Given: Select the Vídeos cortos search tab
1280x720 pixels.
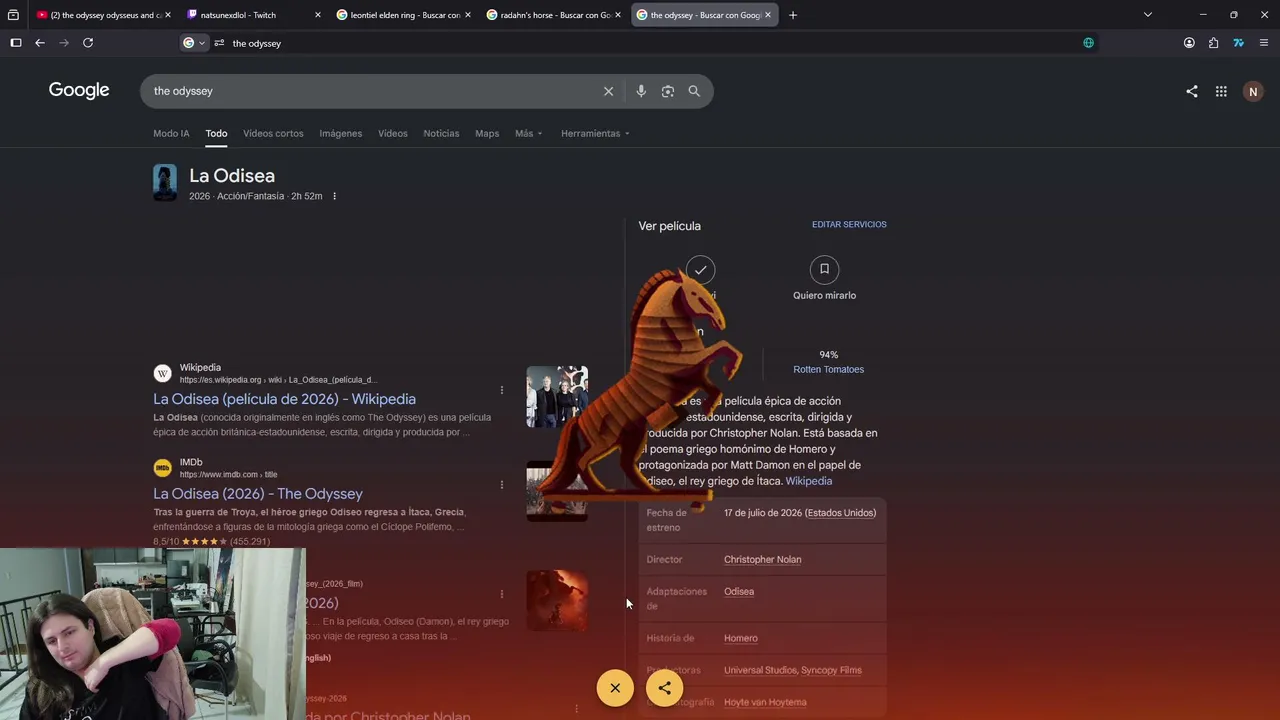Looking at the screenshot, I should [273, 133].
